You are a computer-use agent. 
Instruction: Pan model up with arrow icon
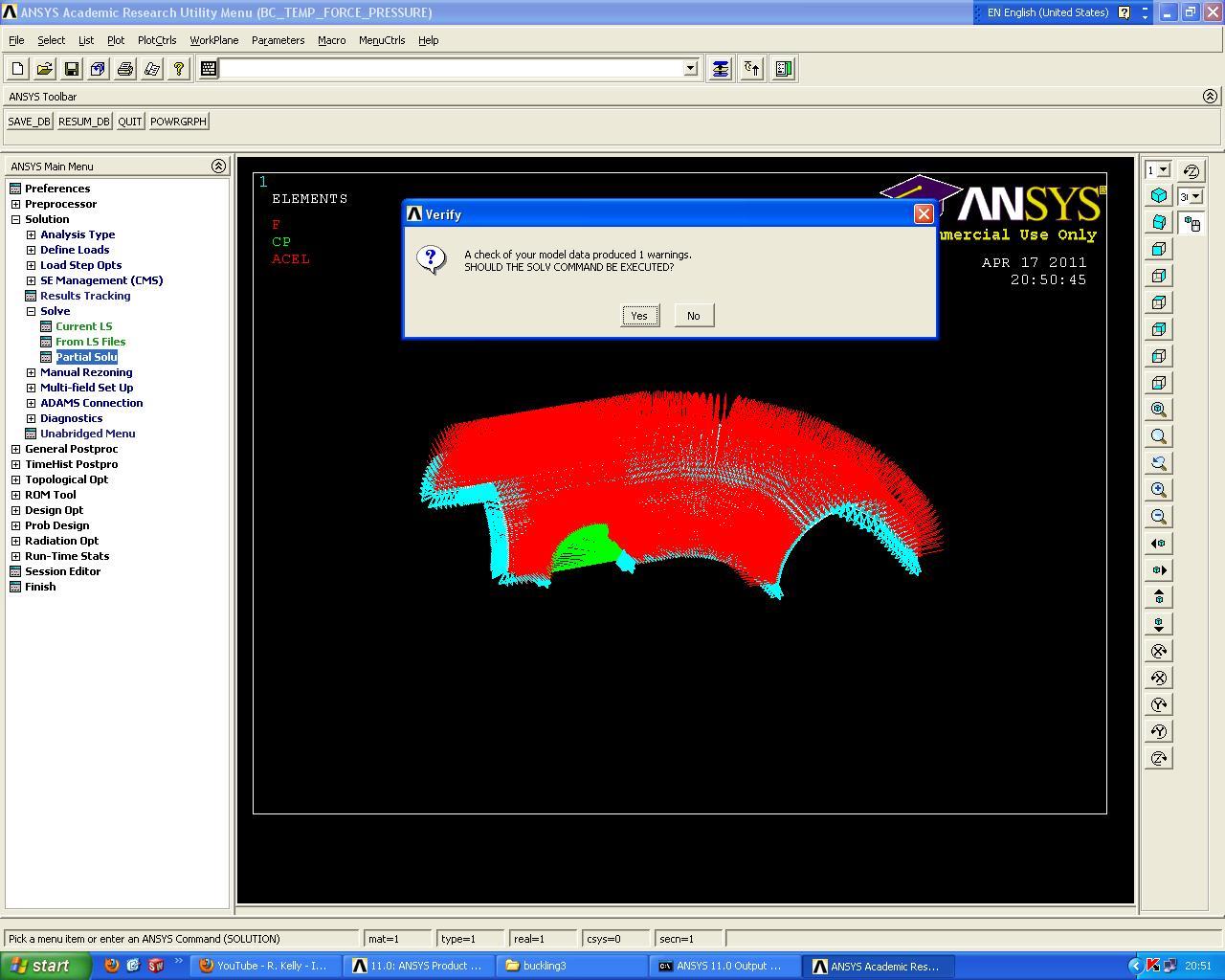(x=1159, y=597)
